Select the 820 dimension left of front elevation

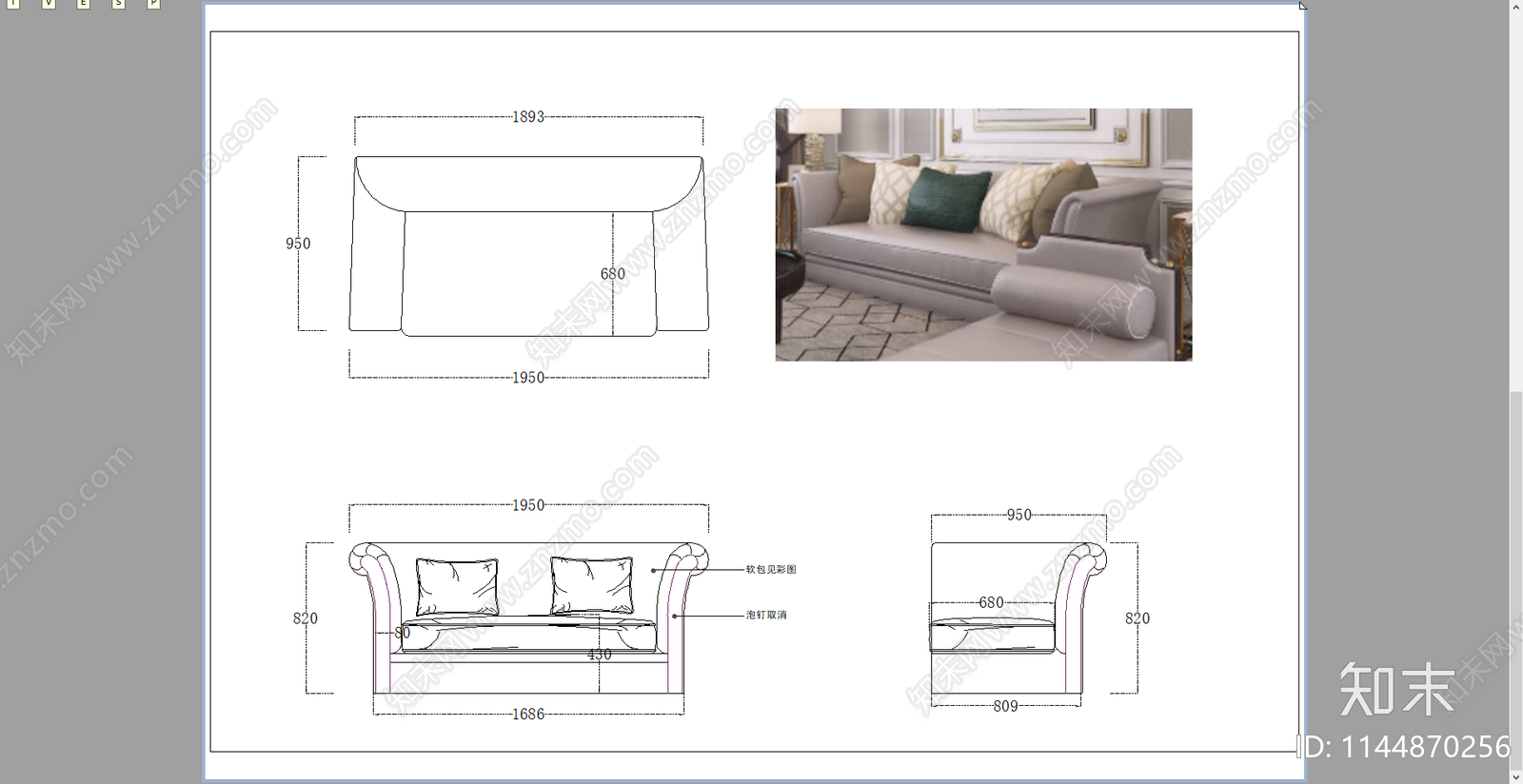tap(306, 618)
